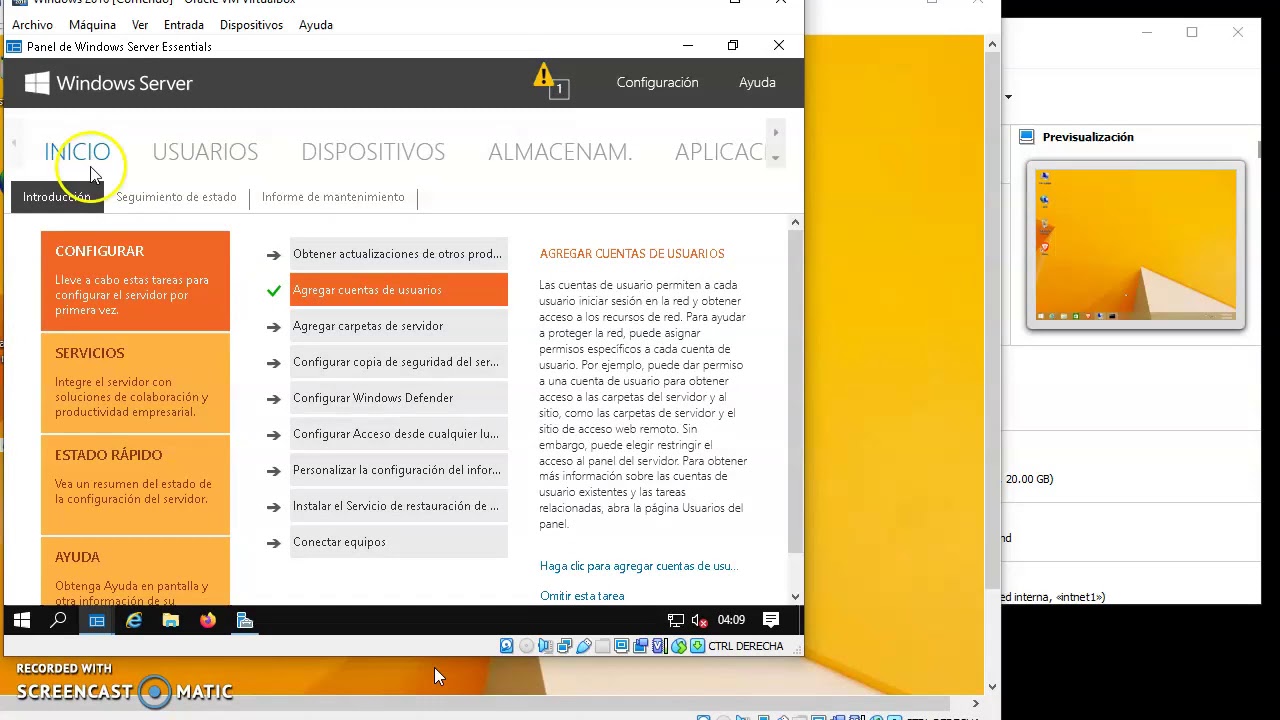Click the VirtualBox optical disc status icon
The image size is (1280, 720).
[526, 646]
